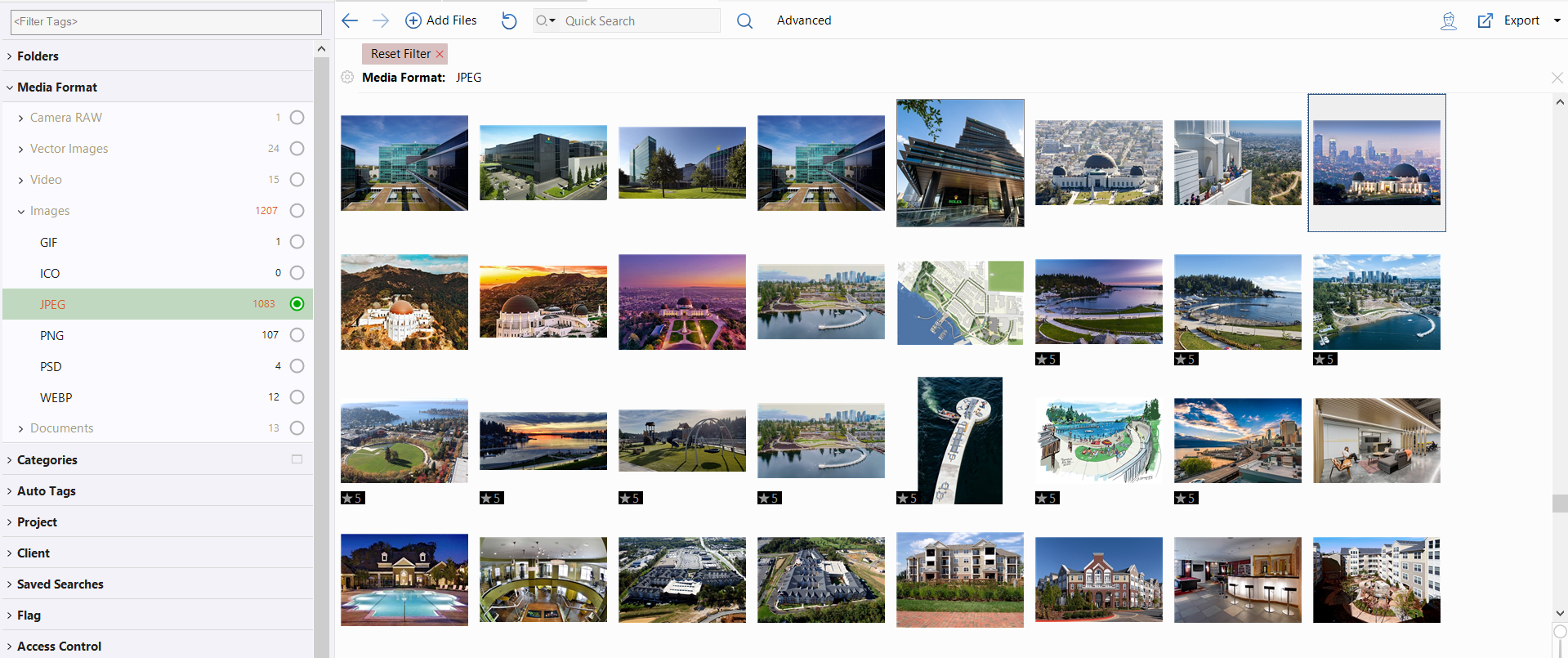Select the Camera RAW radio button

click(297, 118)
